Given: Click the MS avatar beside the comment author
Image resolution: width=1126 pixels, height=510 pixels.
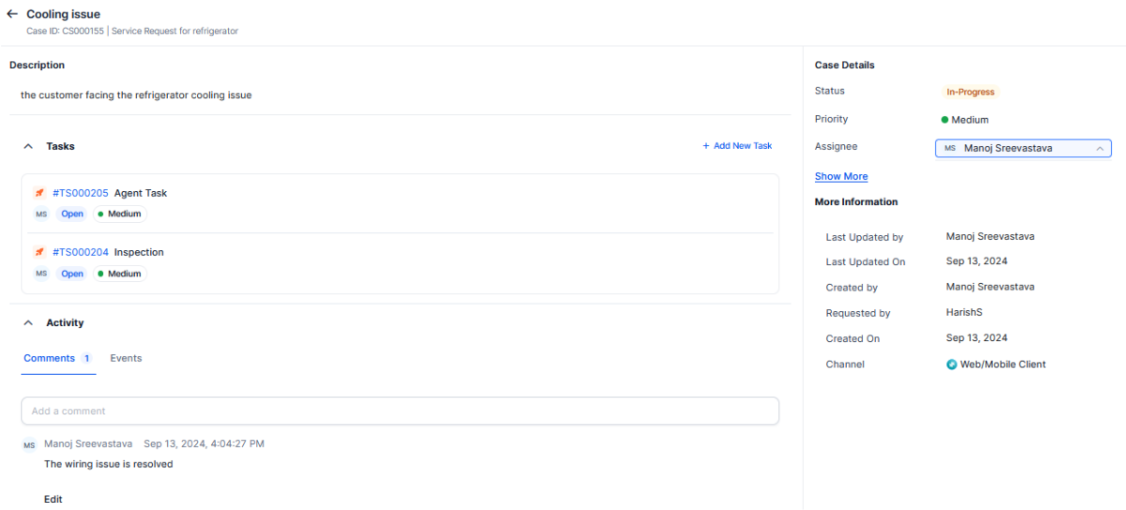Looking at the screenshot, I should click(x=29, y=444).
